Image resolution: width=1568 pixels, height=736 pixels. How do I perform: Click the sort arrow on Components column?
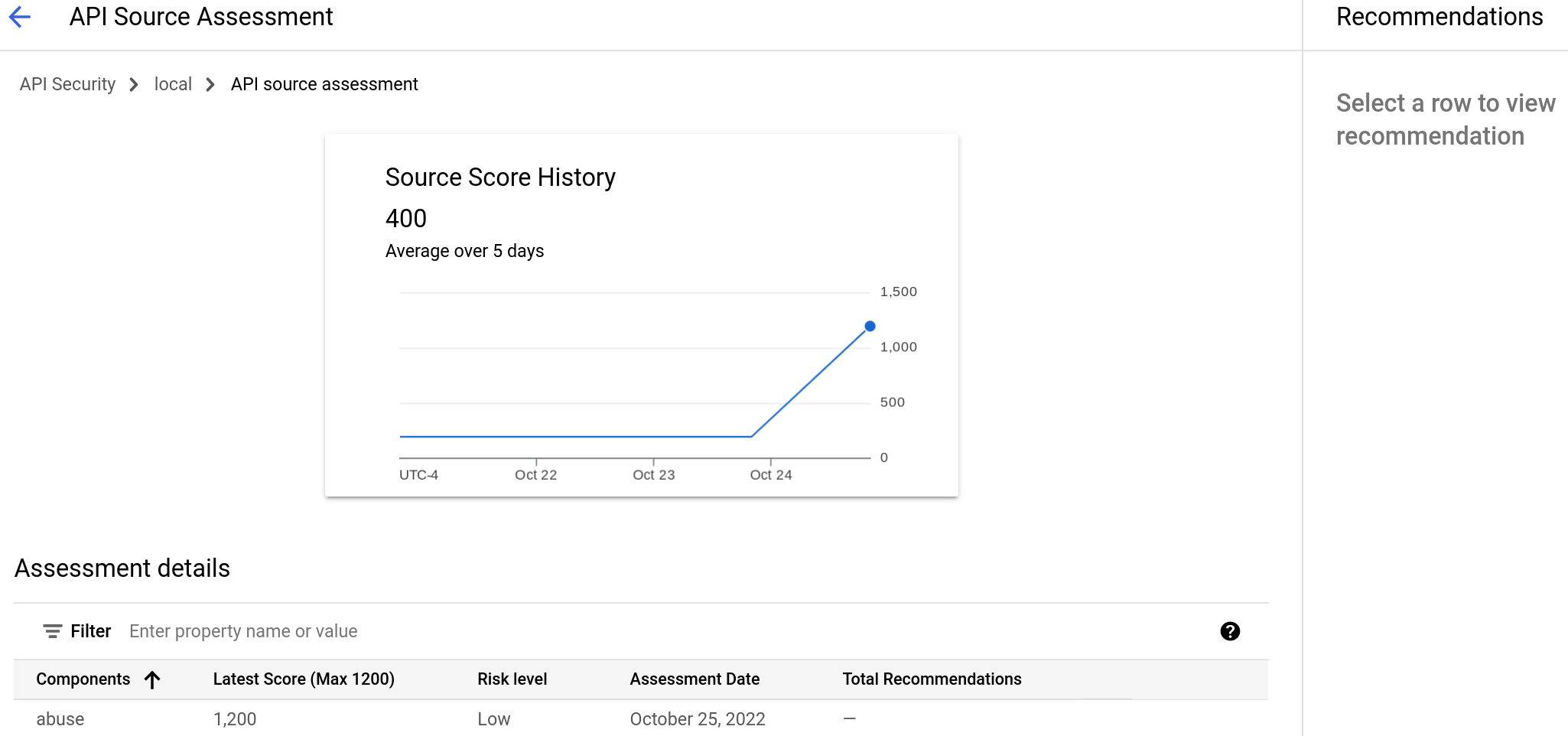[153, 679]
